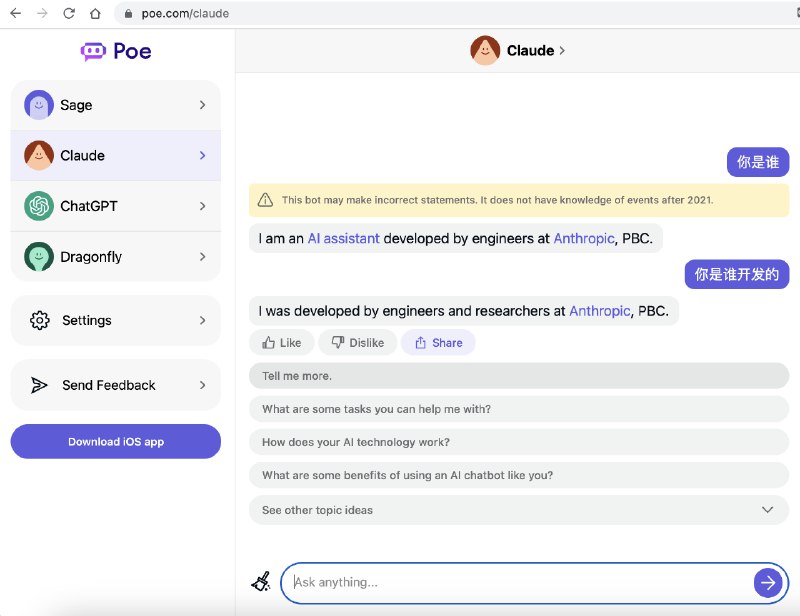Click the chevron next to Sage
Screen dimensions: 800x616
click(x=203, y=105)
